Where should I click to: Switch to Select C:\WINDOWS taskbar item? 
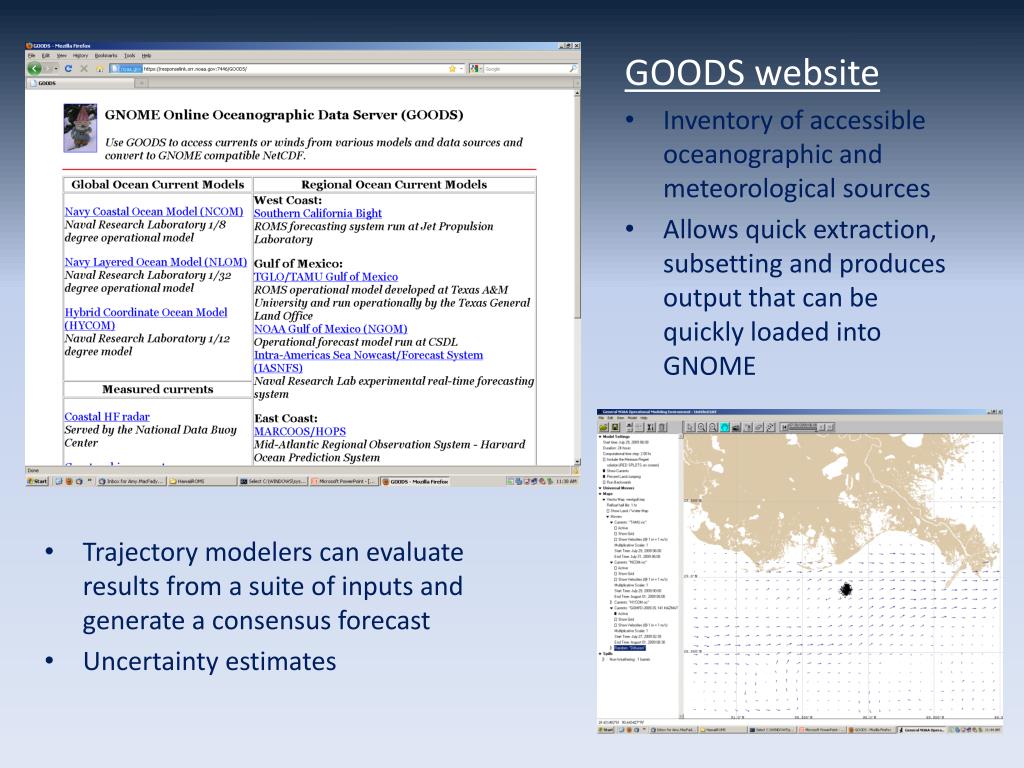click(x=272, y=481)
